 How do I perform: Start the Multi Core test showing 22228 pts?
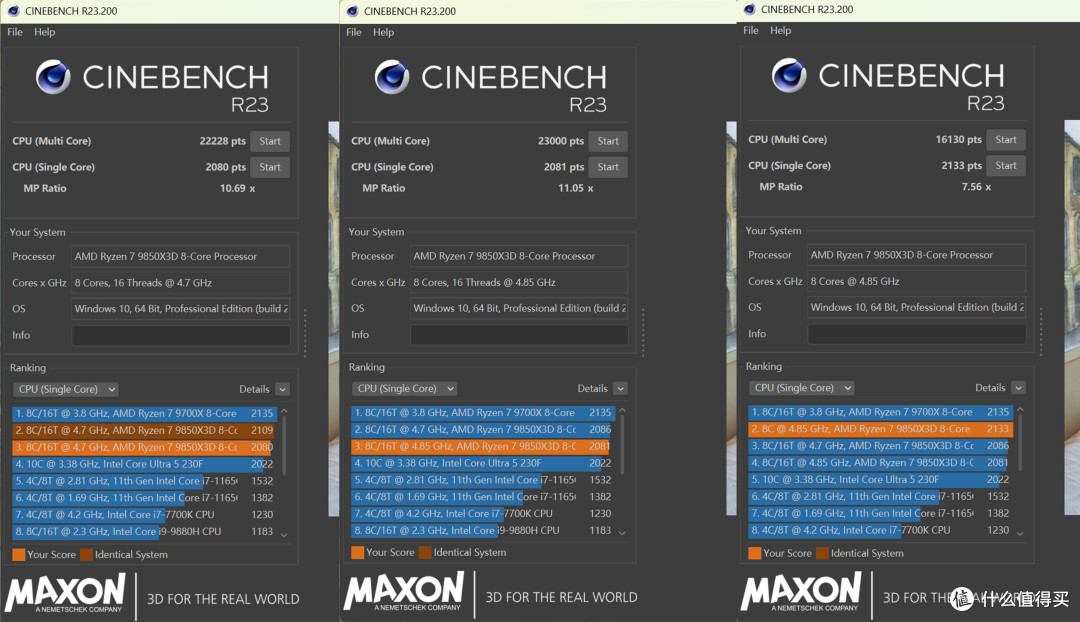(270, 141)
